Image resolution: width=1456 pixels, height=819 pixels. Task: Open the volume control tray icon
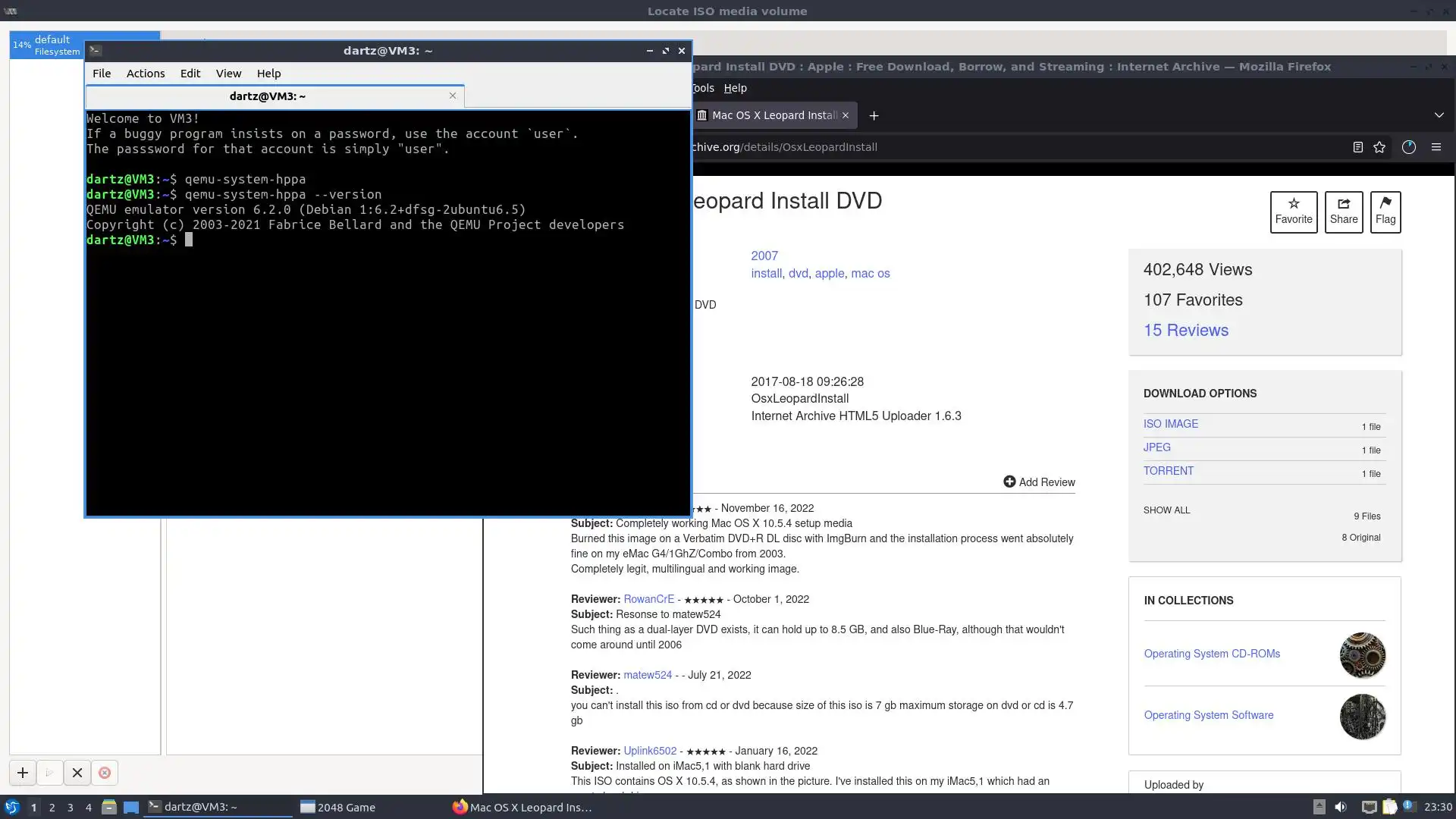point(1340,807)
